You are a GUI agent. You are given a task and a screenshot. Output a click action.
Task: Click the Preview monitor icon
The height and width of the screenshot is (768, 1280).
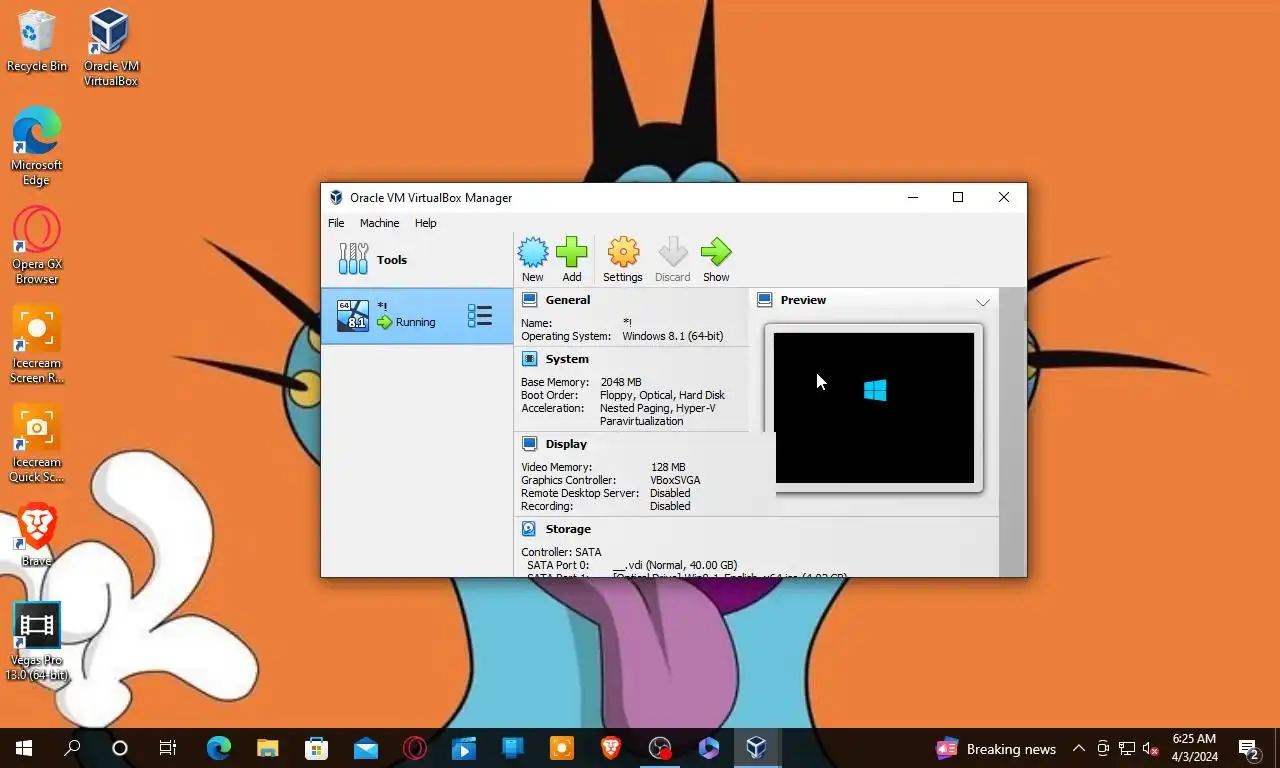pyautogui.click(x=765, y=300)
